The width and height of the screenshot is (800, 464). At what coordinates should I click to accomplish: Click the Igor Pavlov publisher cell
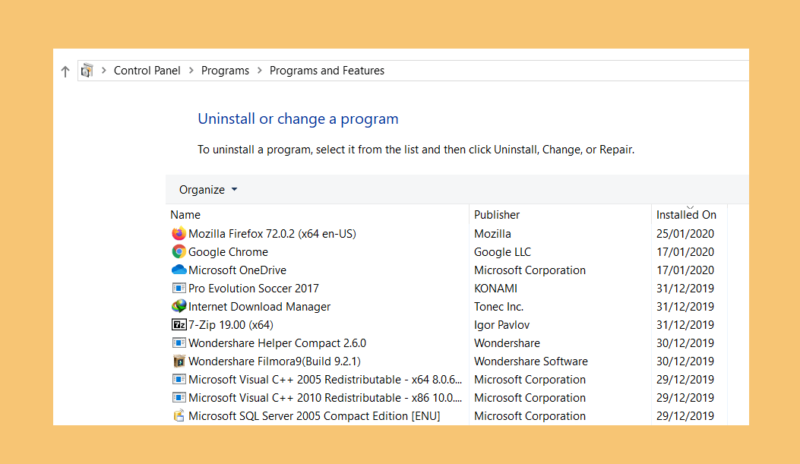click(502, 325)
